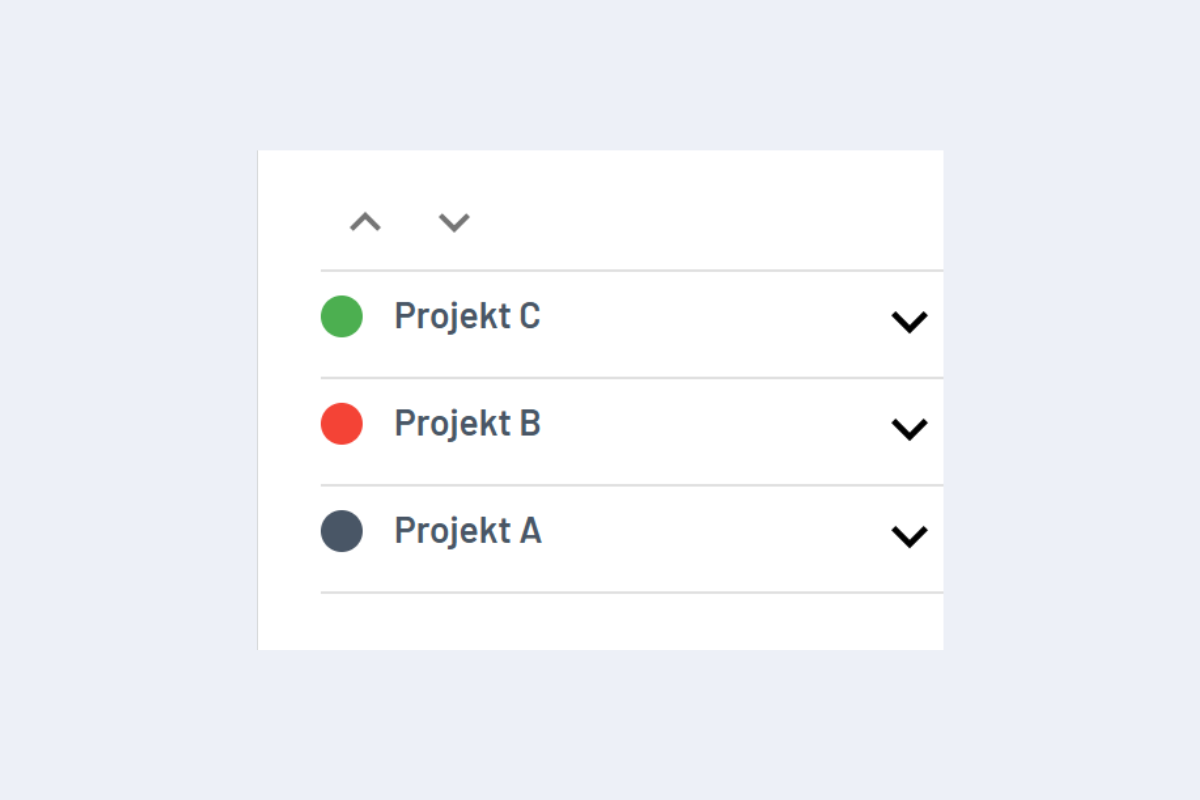Click the gray down chevron icon
This screenshot has width=1200, height=800.
[454, 222]
